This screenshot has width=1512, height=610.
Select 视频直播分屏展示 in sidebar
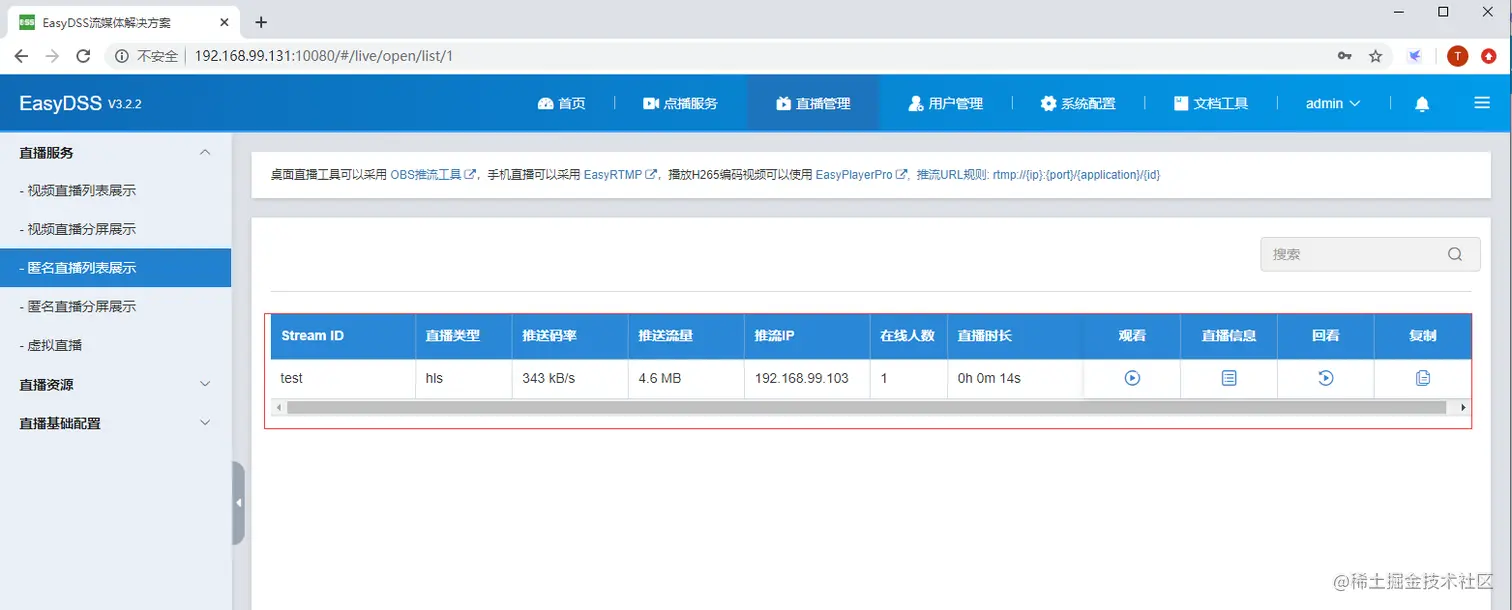click(x=115, y=229)
